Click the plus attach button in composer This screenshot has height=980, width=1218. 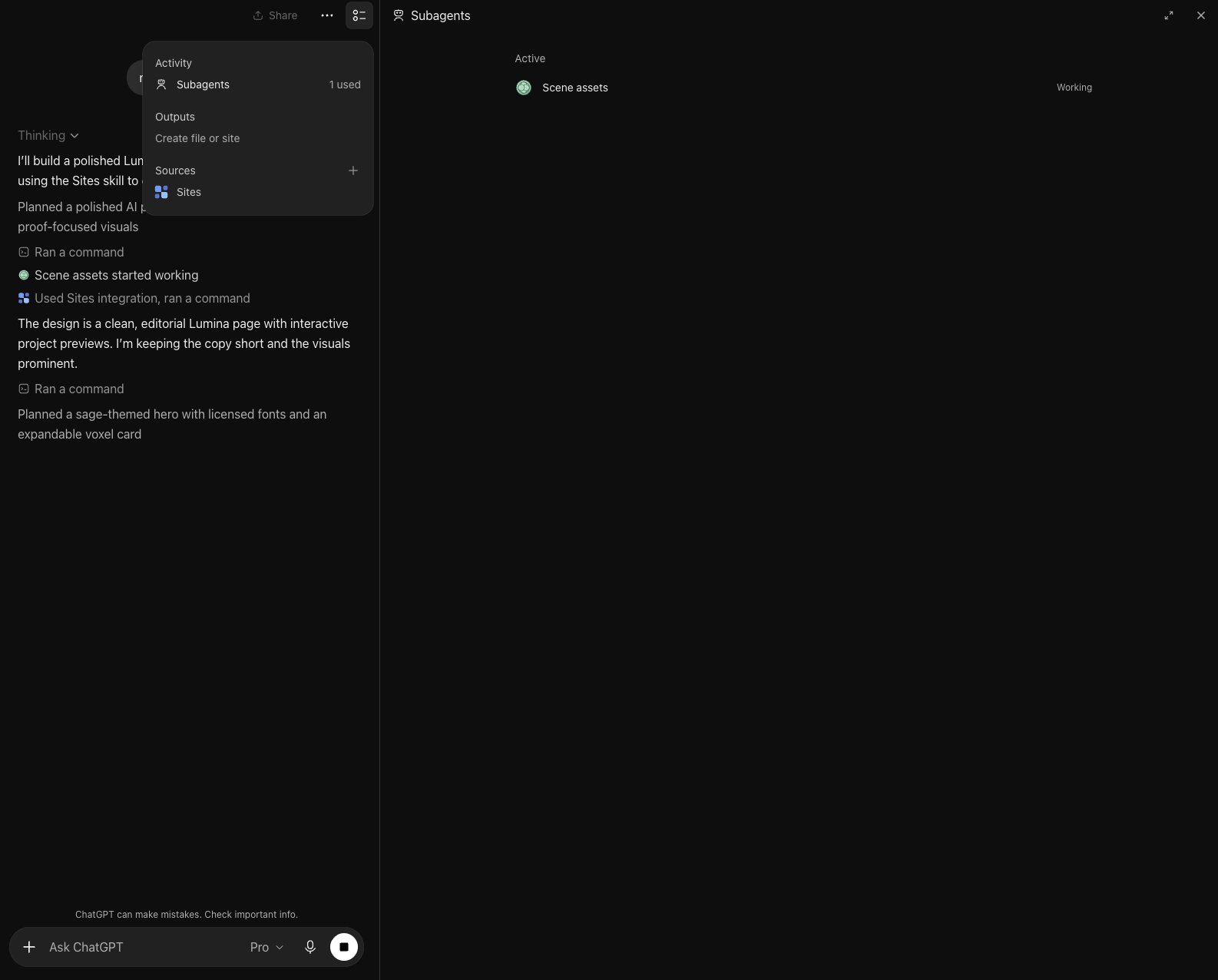tap(29, 947)
